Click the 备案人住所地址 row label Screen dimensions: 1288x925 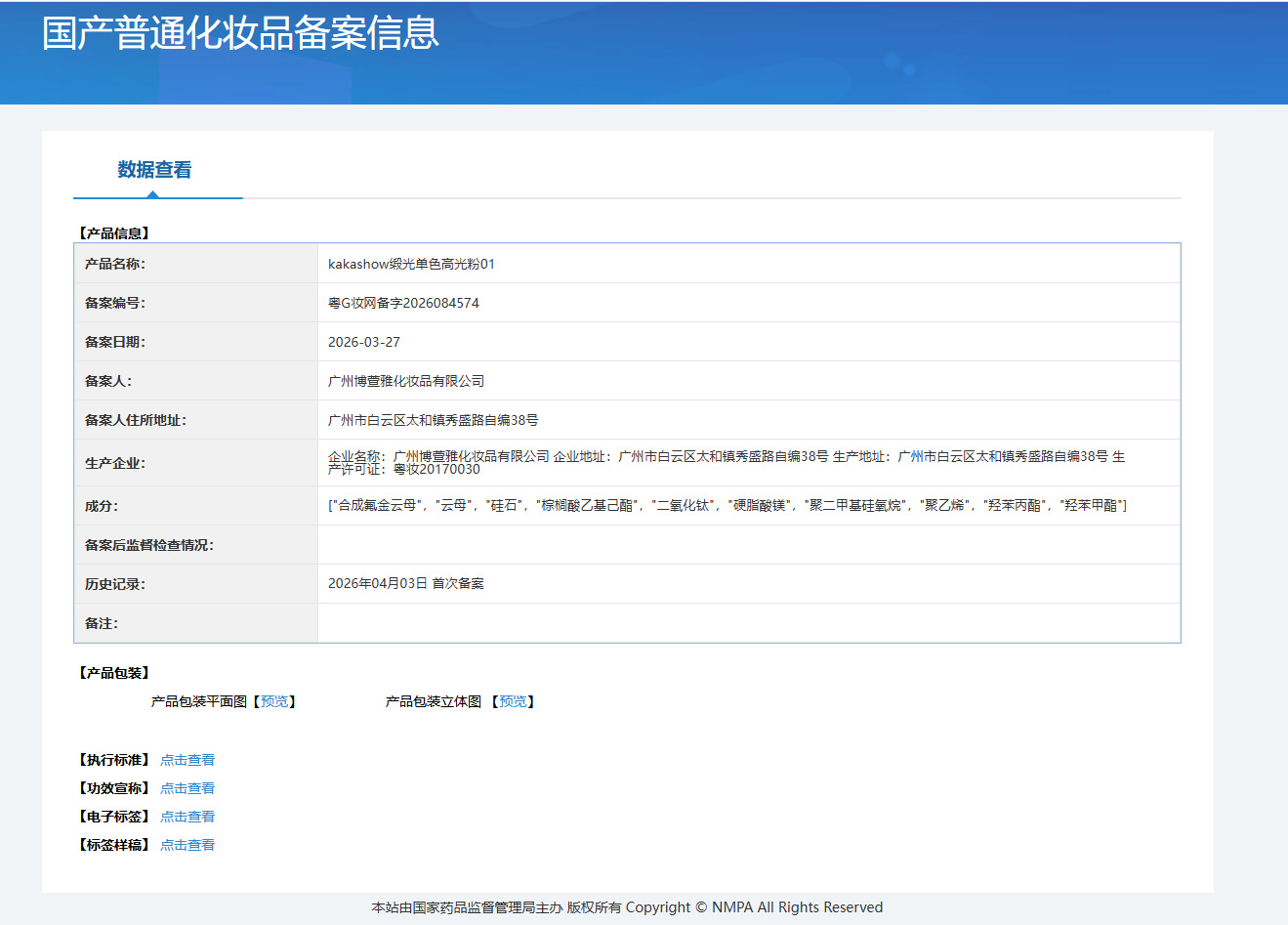[136, 420]
